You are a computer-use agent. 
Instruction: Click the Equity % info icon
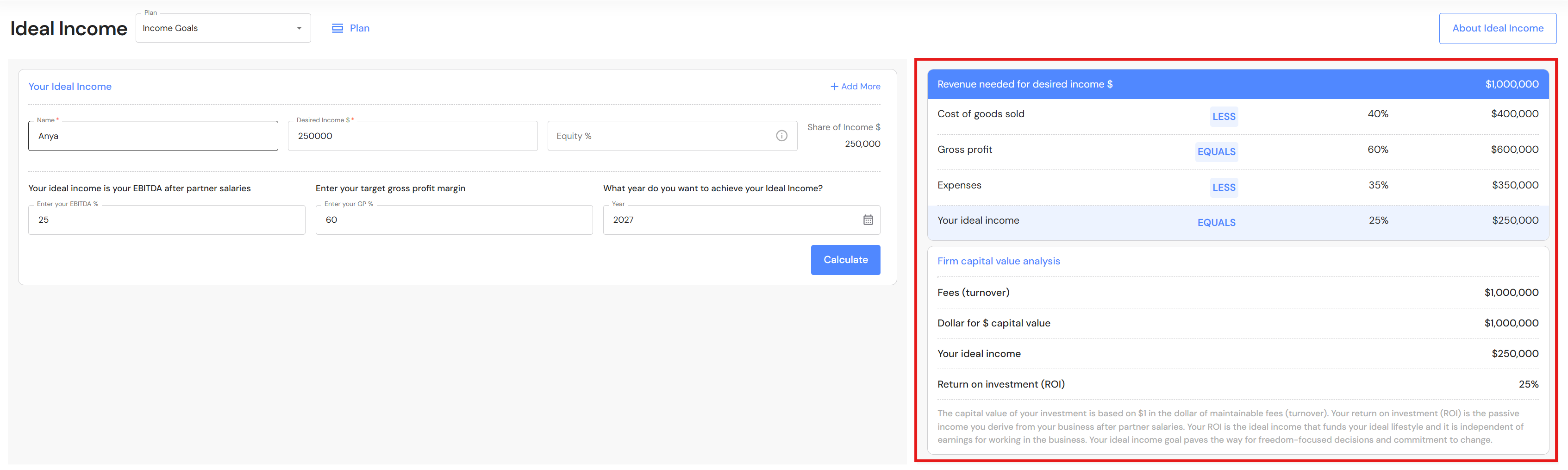[781, 136]
